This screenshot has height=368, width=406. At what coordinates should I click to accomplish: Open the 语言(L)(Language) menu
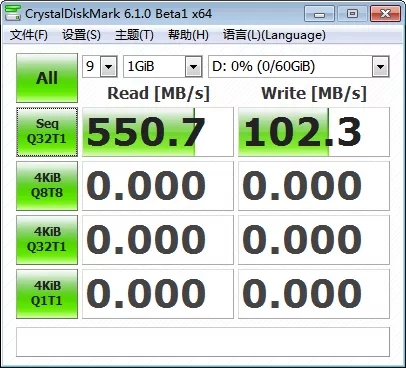point(274,35)
